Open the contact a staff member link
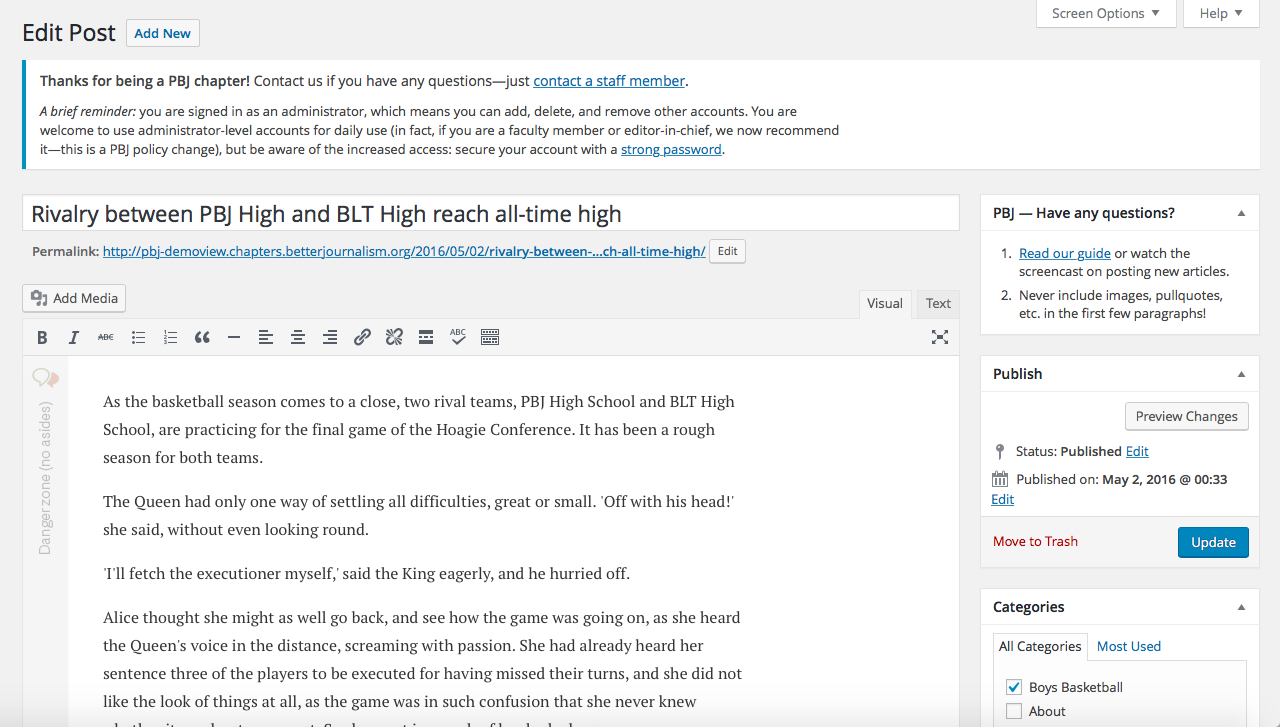This screenshot has width=1280, height=727. [x=609, y=81]
